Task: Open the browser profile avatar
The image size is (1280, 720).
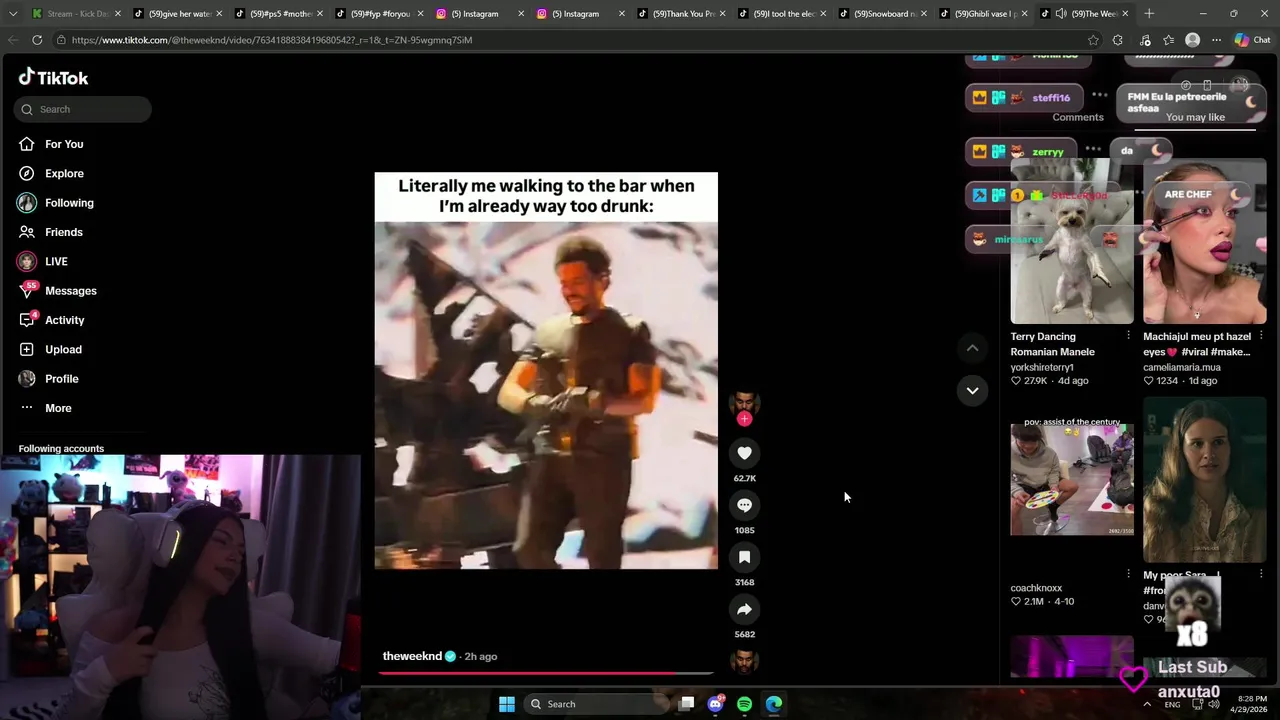Action: (x=1192, y=40)
